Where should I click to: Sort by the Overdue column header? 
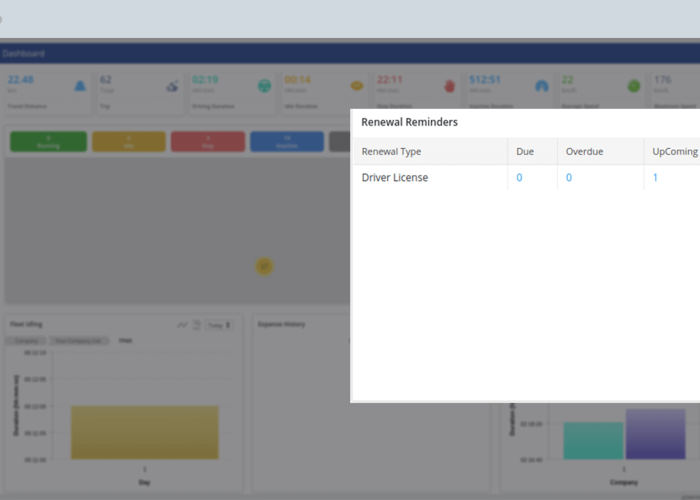584,152
